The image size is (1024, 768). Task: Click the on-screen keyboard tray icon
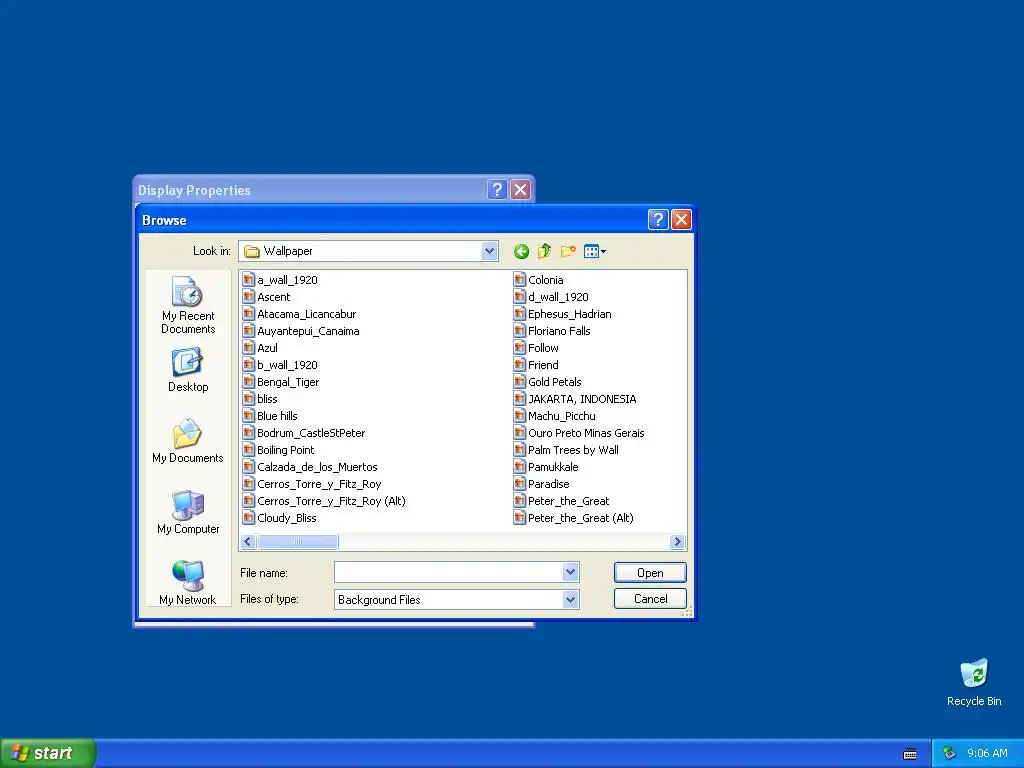(x=910, y=754)
